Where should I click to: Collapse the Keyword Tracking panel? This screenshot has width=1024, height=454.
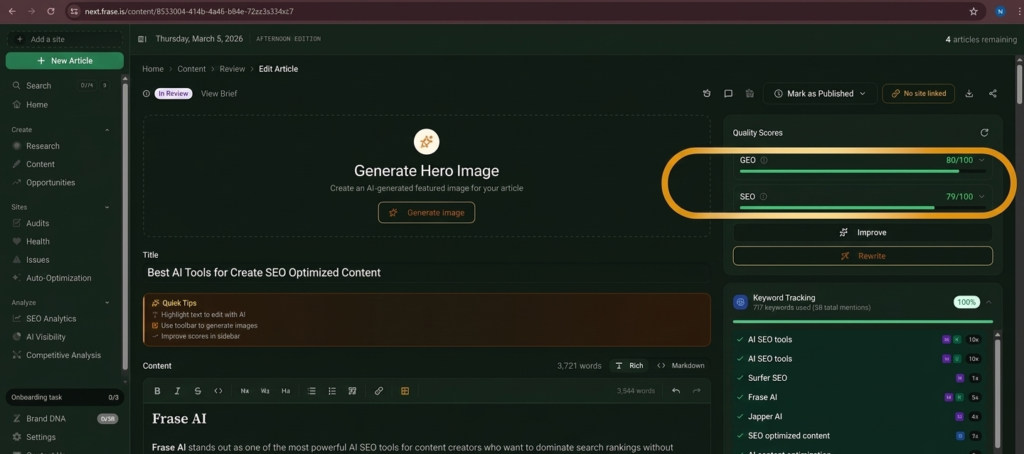[x=989, y=302]
